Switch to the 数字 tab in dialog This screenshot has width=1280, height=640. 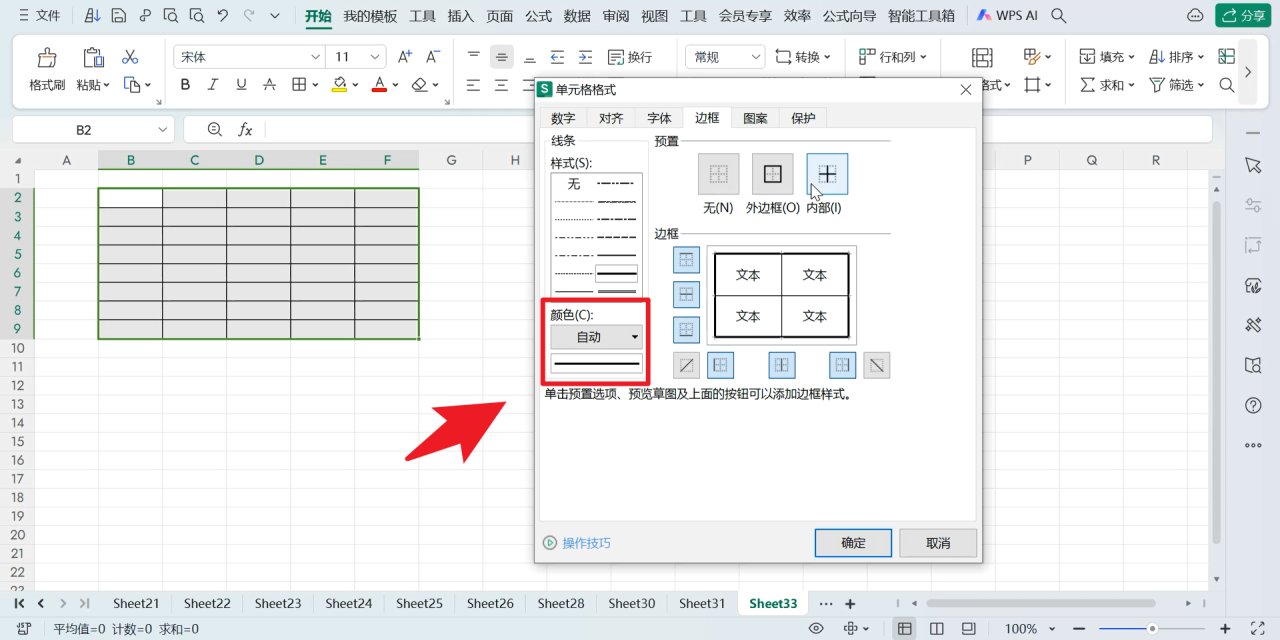click(563, 118)
